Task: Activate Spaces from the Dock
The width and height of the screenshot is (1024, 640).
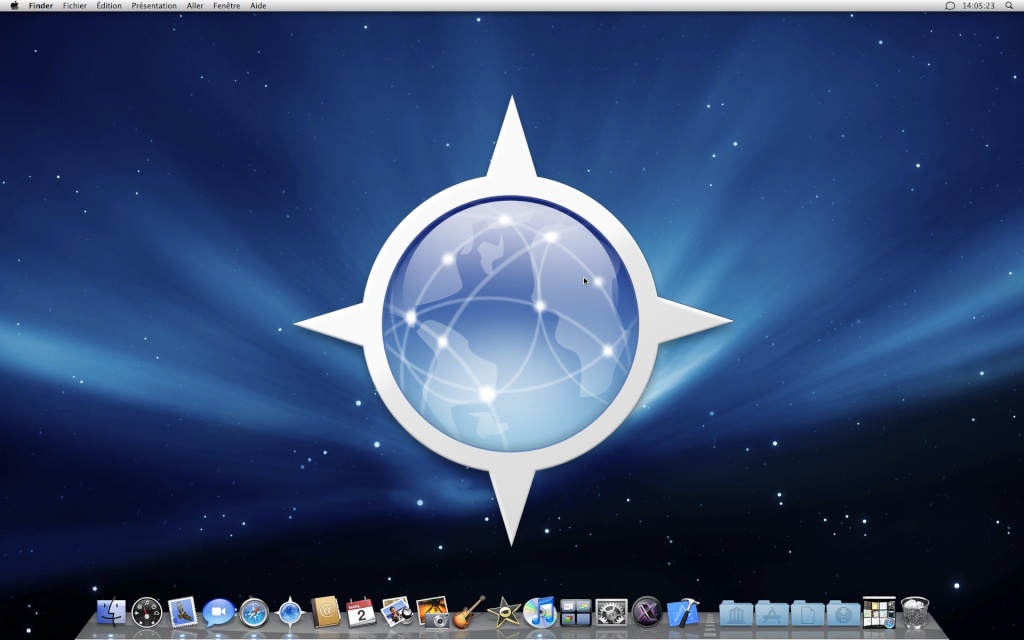Action: (x=575, y=613)
